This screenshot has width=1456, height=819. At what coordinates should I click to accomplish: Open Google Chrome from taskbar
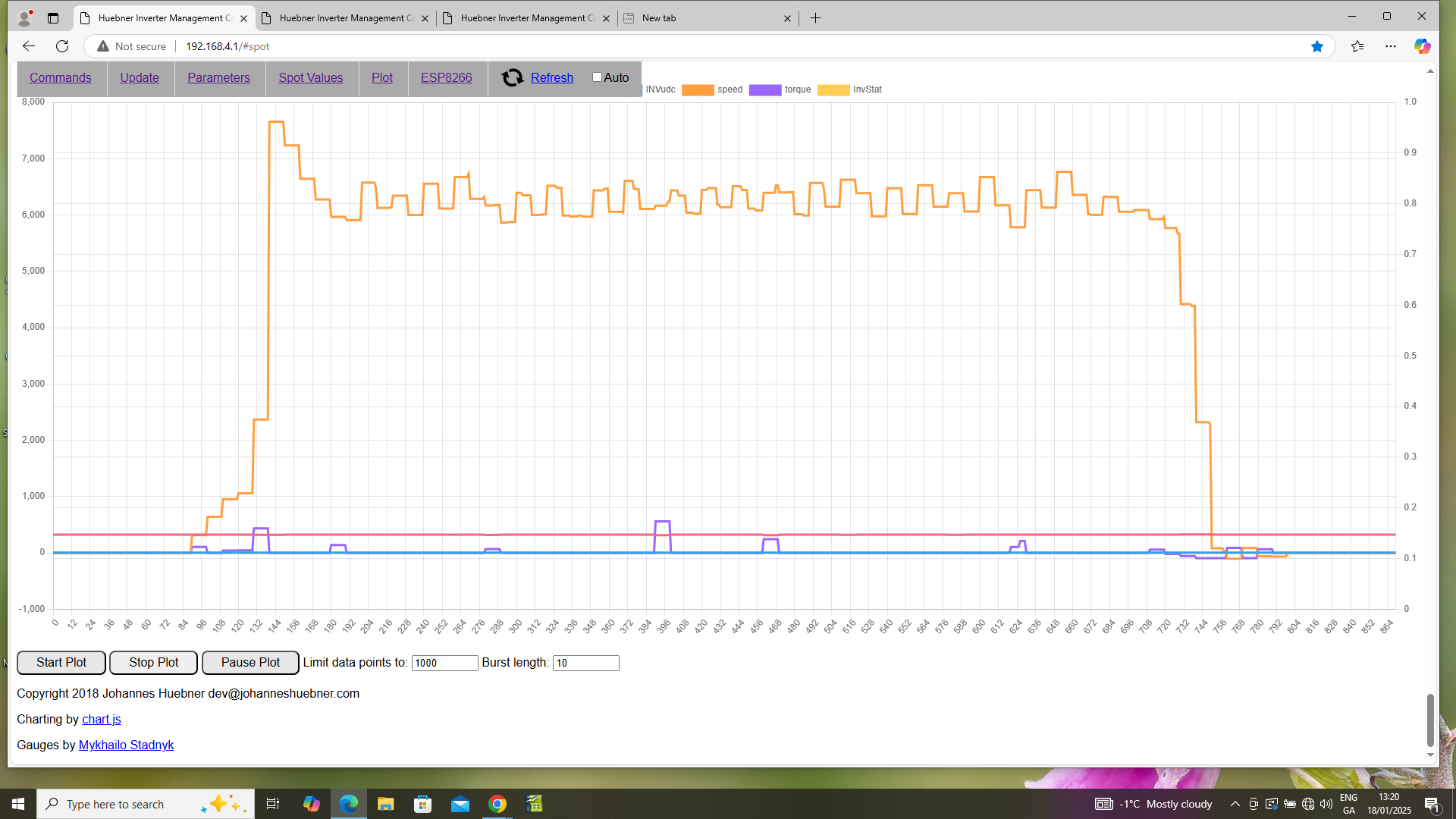(497, 804)
